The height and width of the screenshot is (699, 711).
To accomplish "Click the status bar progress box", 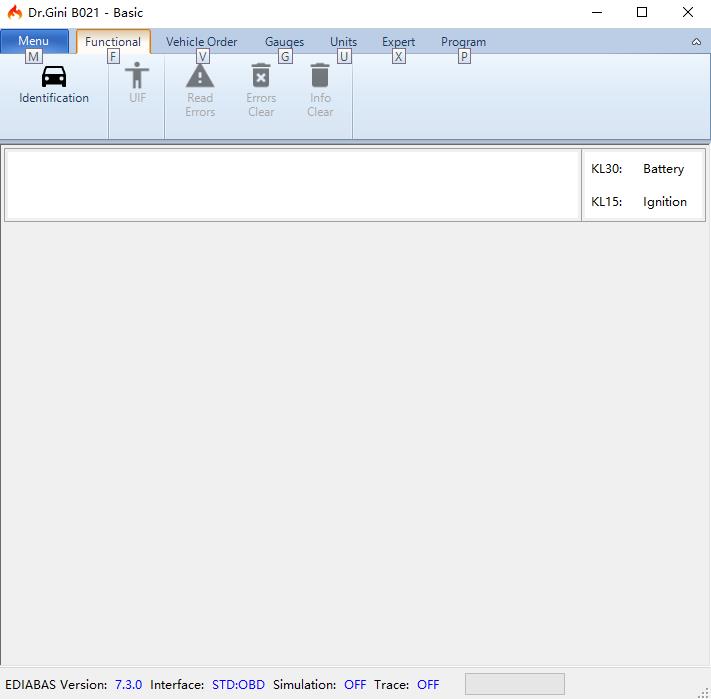I will click(x=515, y=684).
